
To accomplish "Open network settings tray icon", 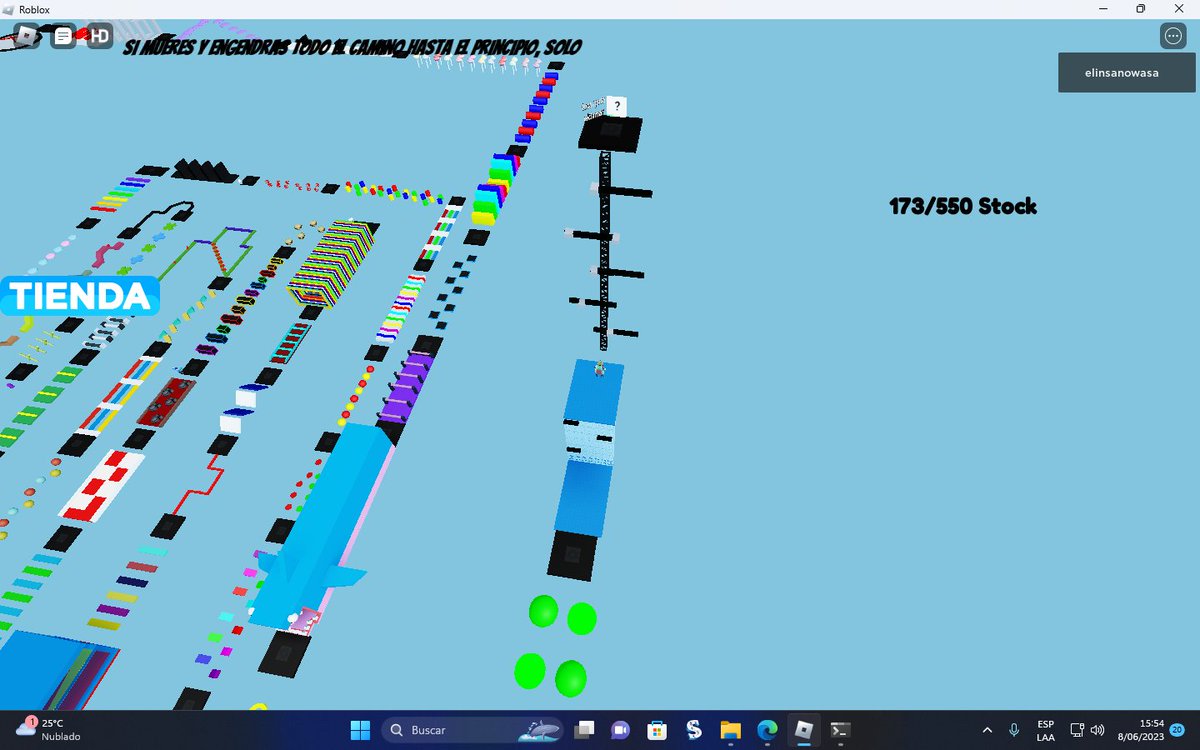I will 1077,730.
